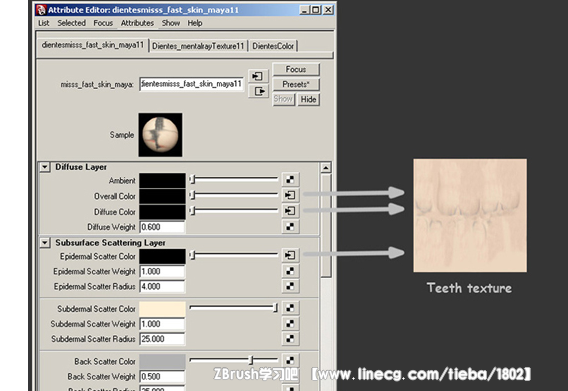Click Epidermal Scatter Weight value field
568x391 pixels.
click(x=162, y=271)
